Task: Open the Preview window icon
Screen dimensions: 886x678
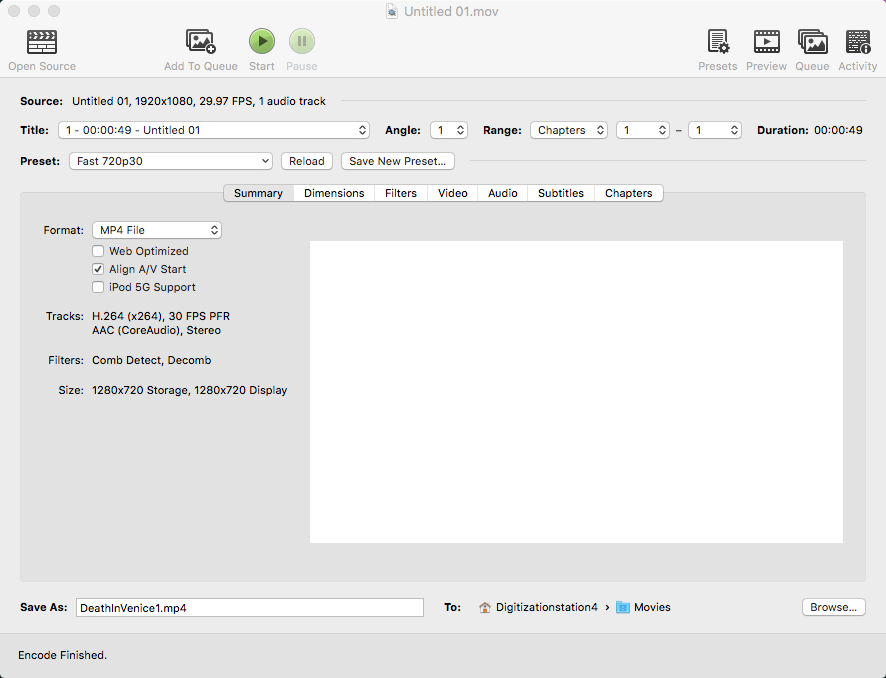Action: [x=766, y=42]
